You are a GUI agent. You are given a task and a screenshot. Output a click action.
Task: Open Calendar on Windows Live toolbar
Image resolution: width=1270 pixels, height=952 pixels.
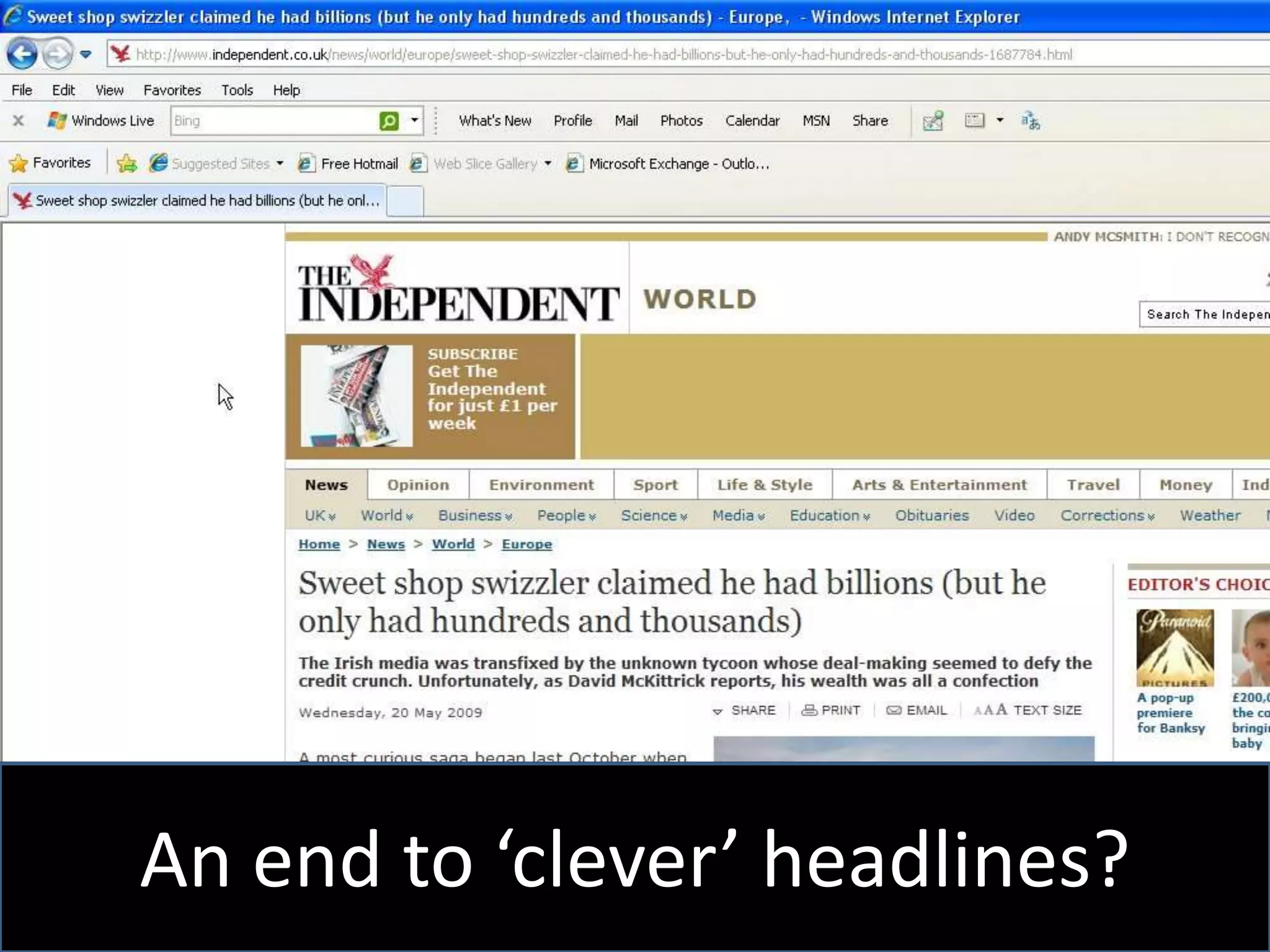click(752, 121)
